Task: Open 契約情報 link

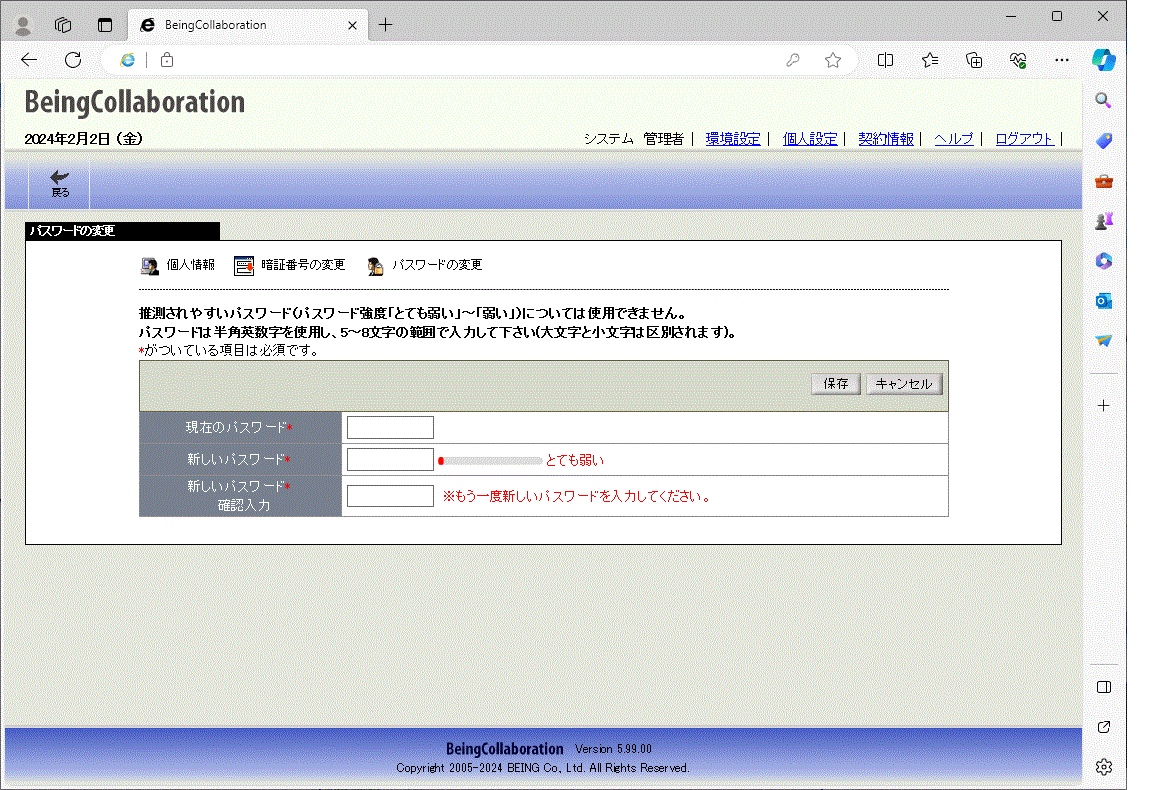Action: [x=886, y=139]
